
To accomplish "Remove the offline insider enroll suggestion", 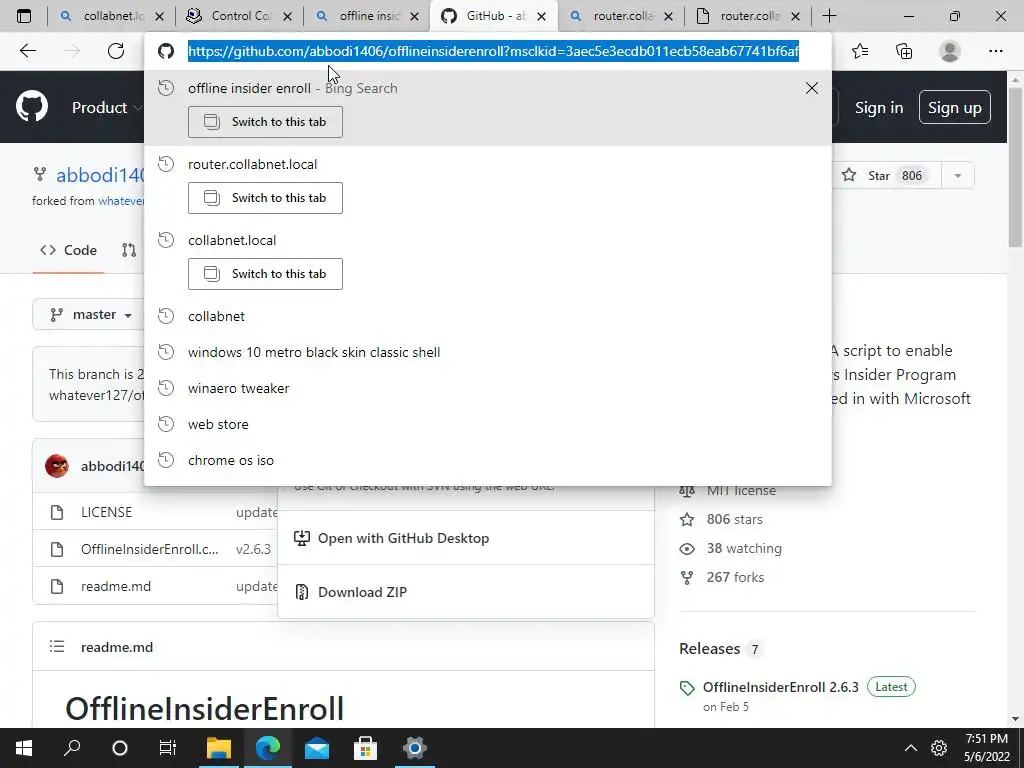I will pyautogui.click(x=812, y=88).
